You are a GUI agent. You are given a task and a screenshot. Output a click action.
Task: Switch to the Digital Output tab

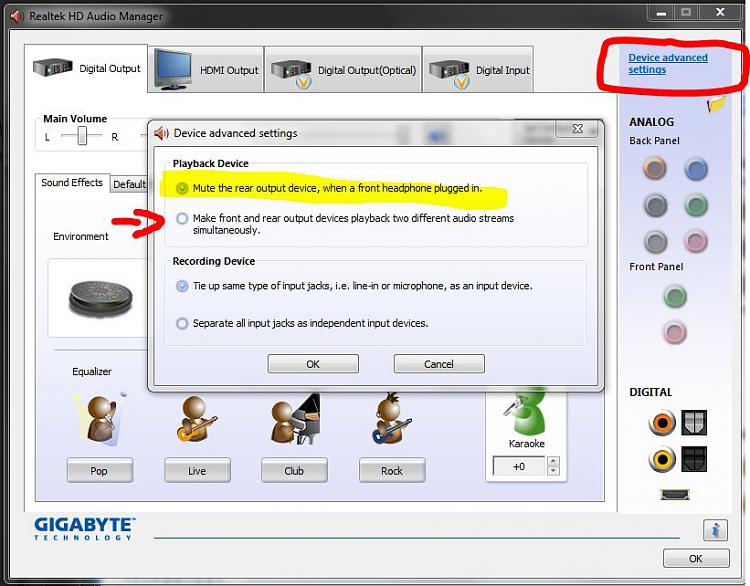pyautogui.click(x=86, y=68)
